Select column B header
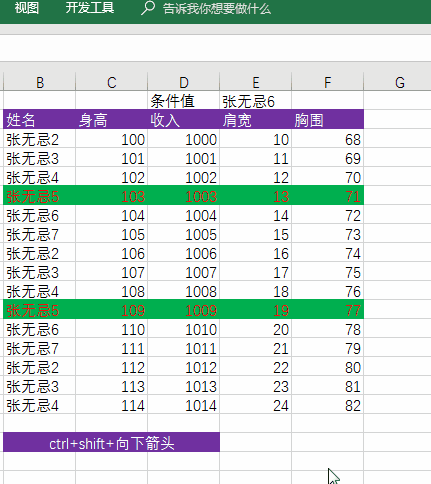The width and height of the screenshot is (431, 484). pos(40,82)
